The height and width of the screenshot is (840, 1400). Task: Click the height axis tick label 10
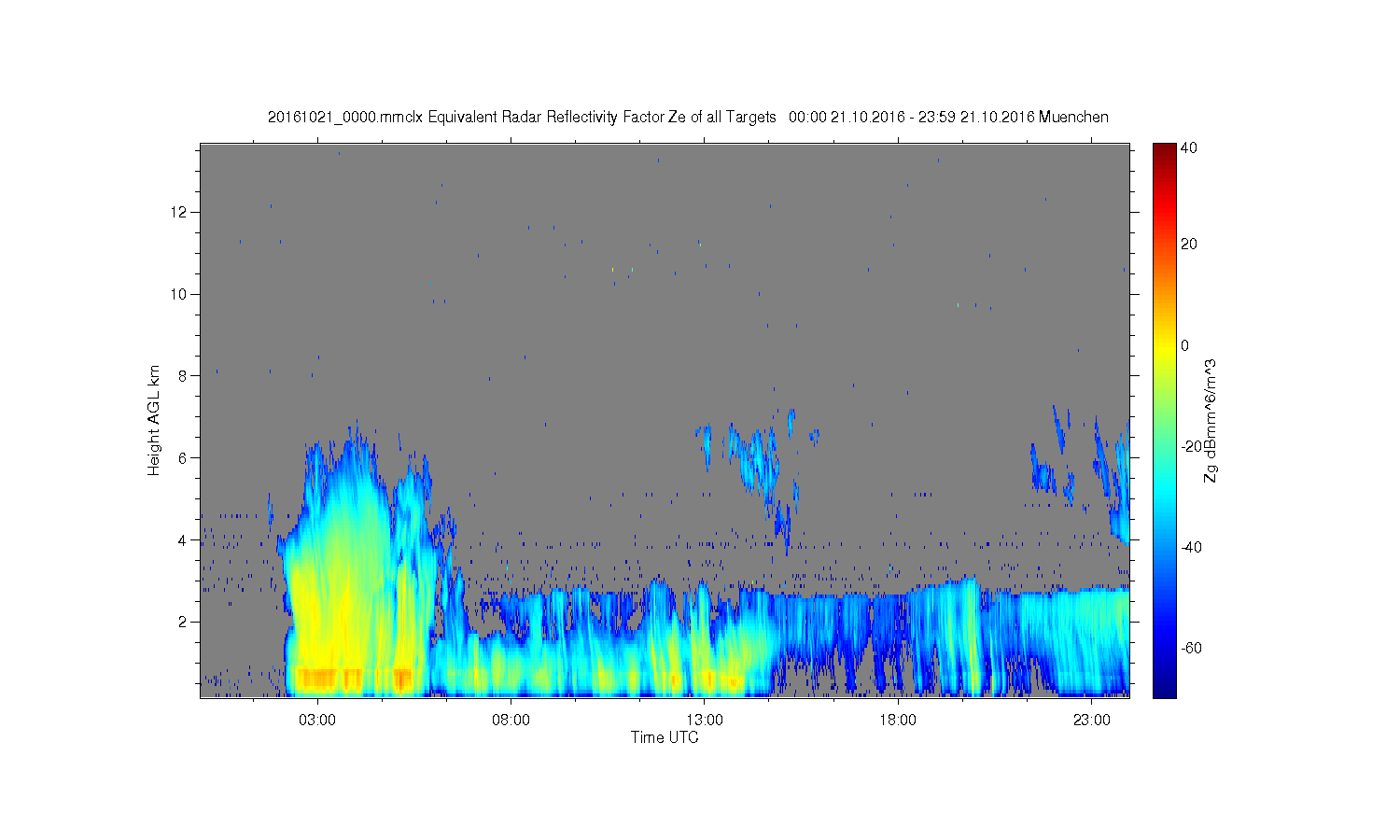pyautogui.click(x=180, y=294)
